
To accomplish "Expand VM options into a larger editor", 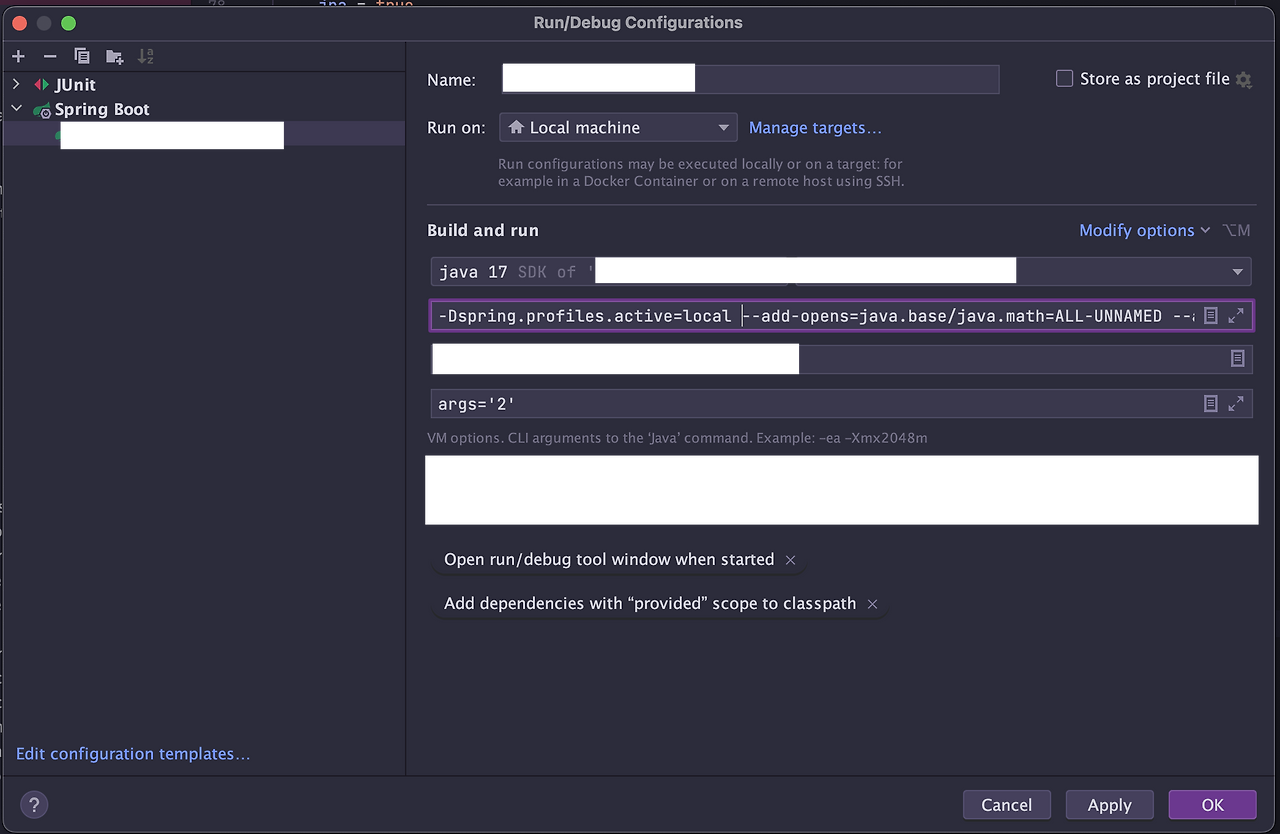I will tap(1238, 315).
